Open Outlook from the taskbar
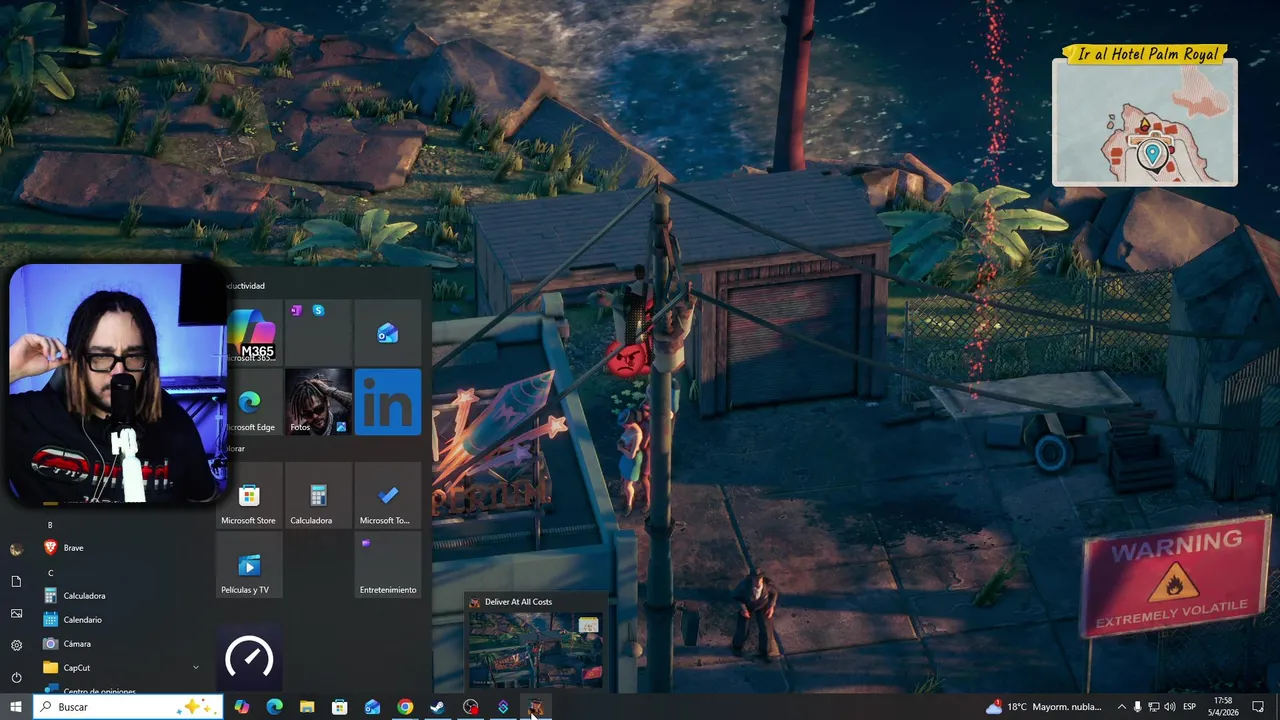The image size is (1280, 720). (x=372, y=707)
